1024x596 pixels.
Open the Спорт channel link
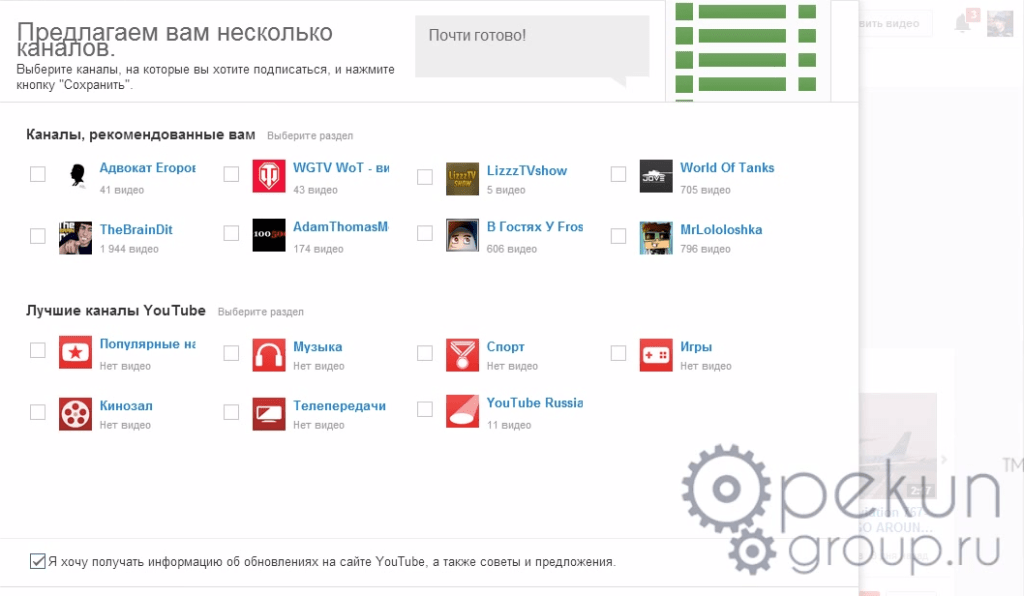(505, 347)
